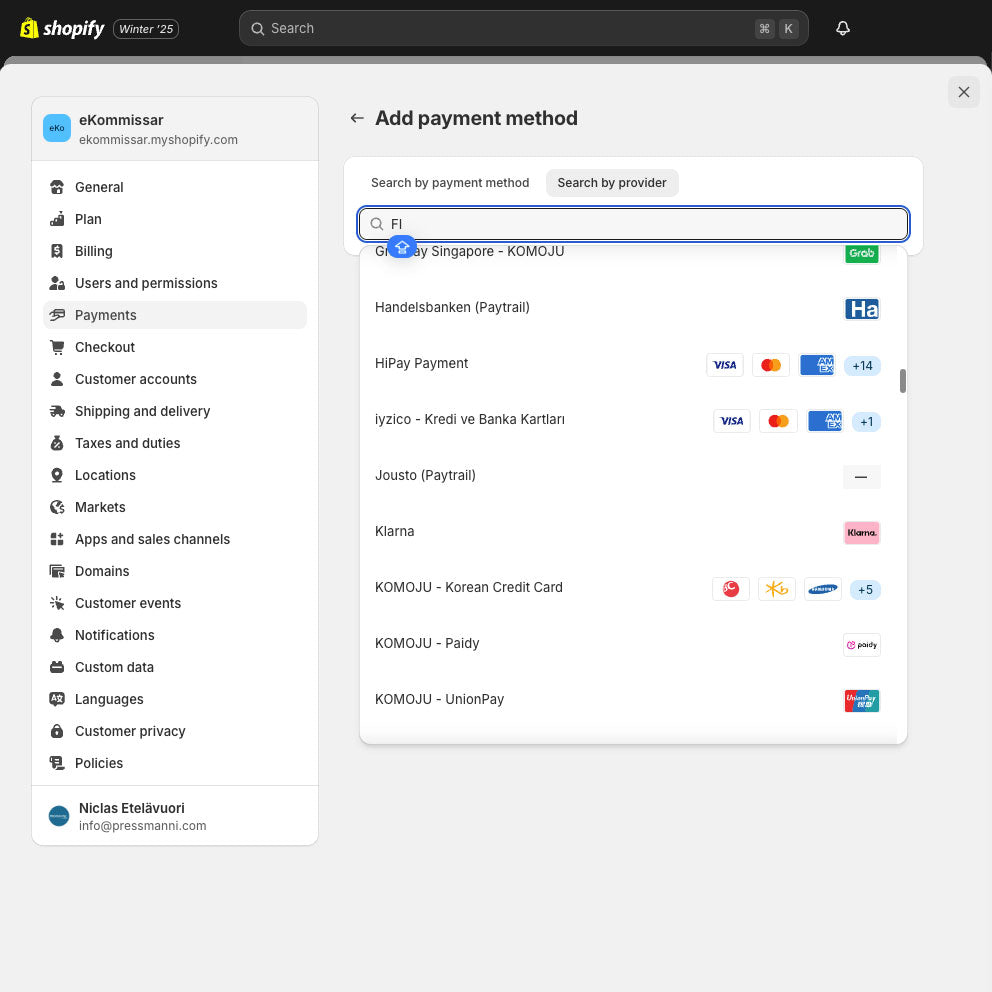
Task: Expand the +5 badge on Korean Credit Card
Action: [x=865, y=589]
